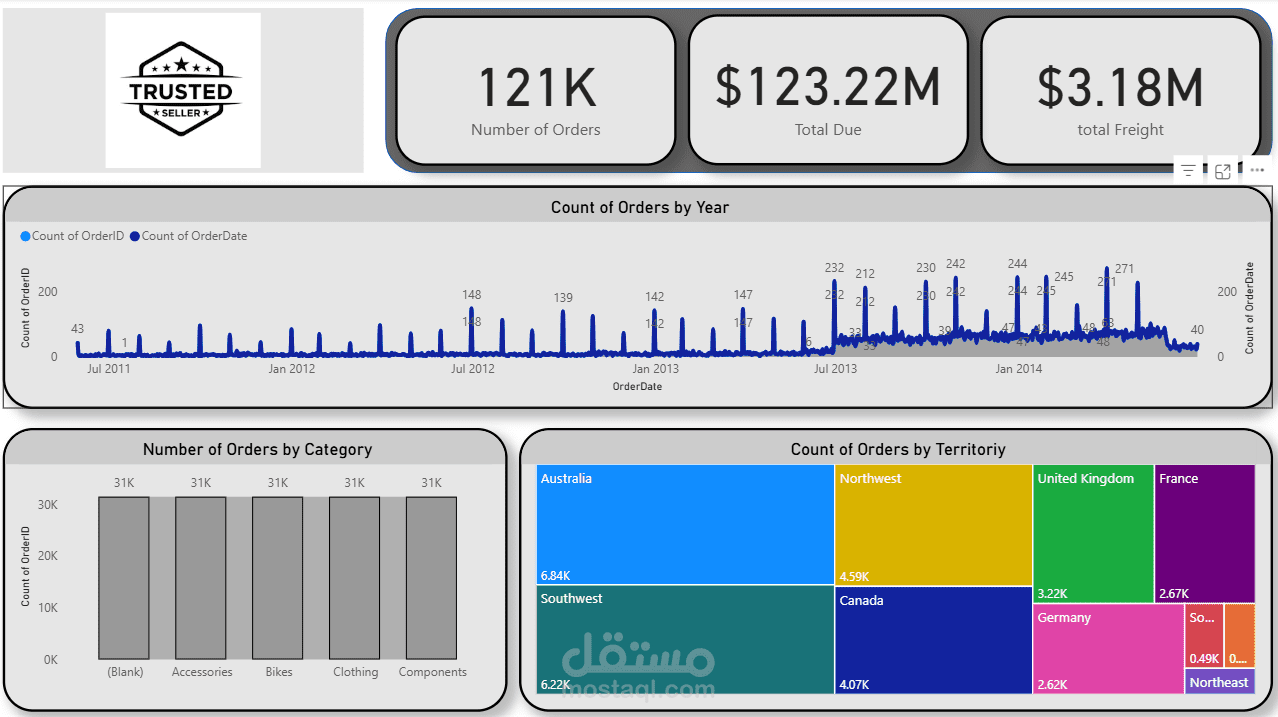Image resolution: width=1278 pixels, height=717 pixels.
Task: Enter focus mode using the expand icon
Action: [1222, 170]
